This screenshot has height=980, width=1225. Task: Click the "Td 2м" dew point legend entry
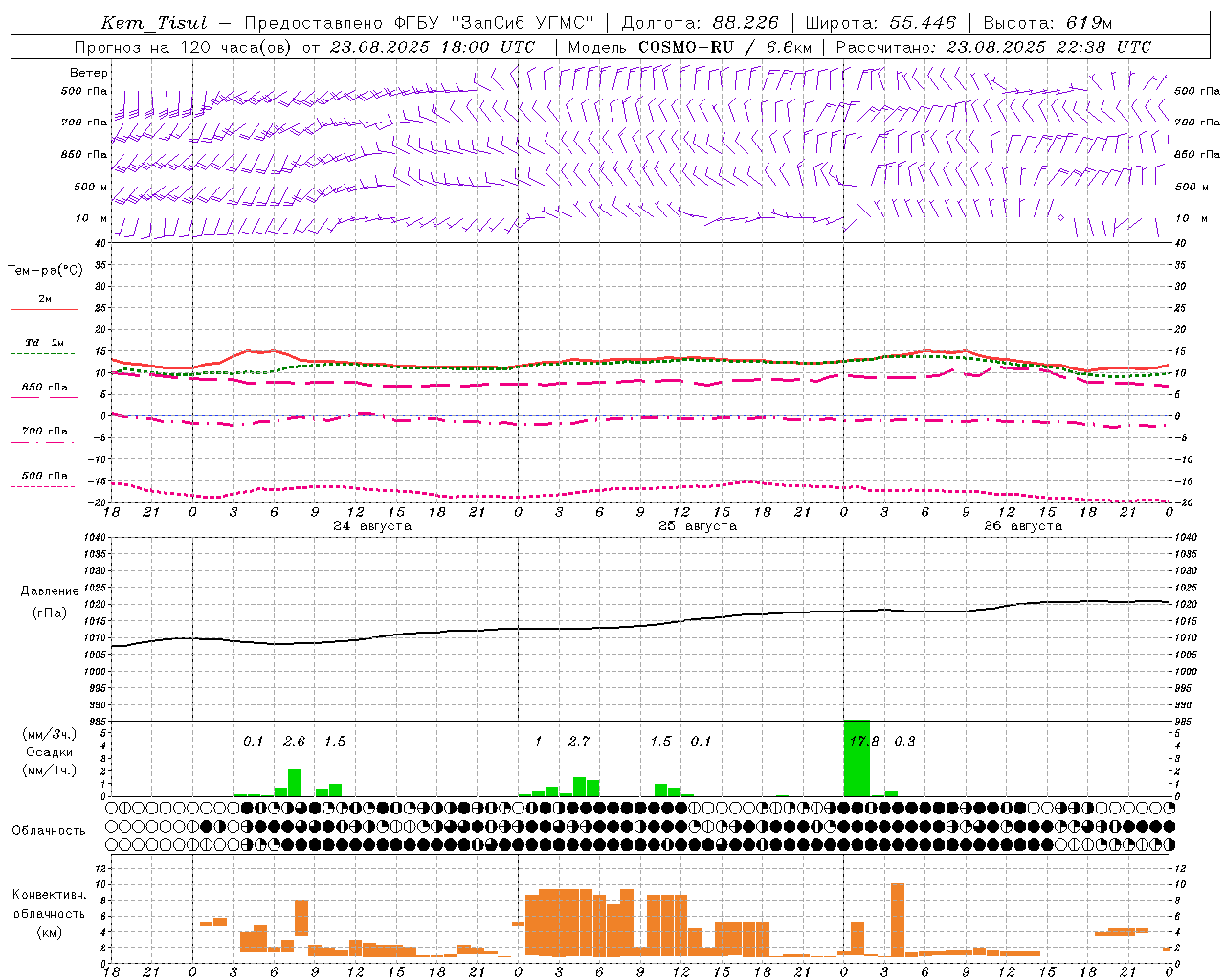pos(45,343)
